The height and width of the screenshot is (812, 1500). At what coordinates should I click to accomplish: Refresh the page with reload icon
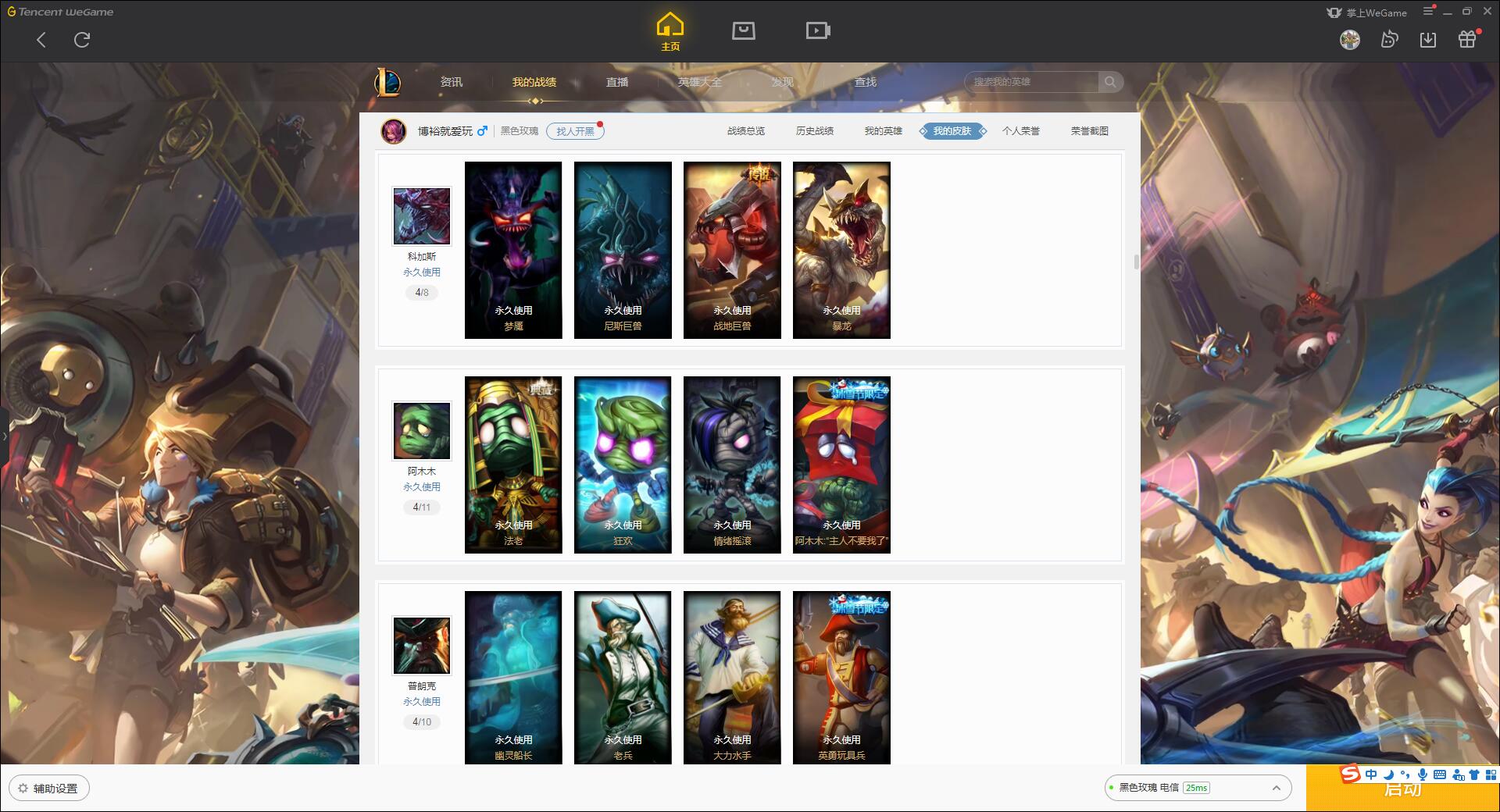click(x=82, y=40)
